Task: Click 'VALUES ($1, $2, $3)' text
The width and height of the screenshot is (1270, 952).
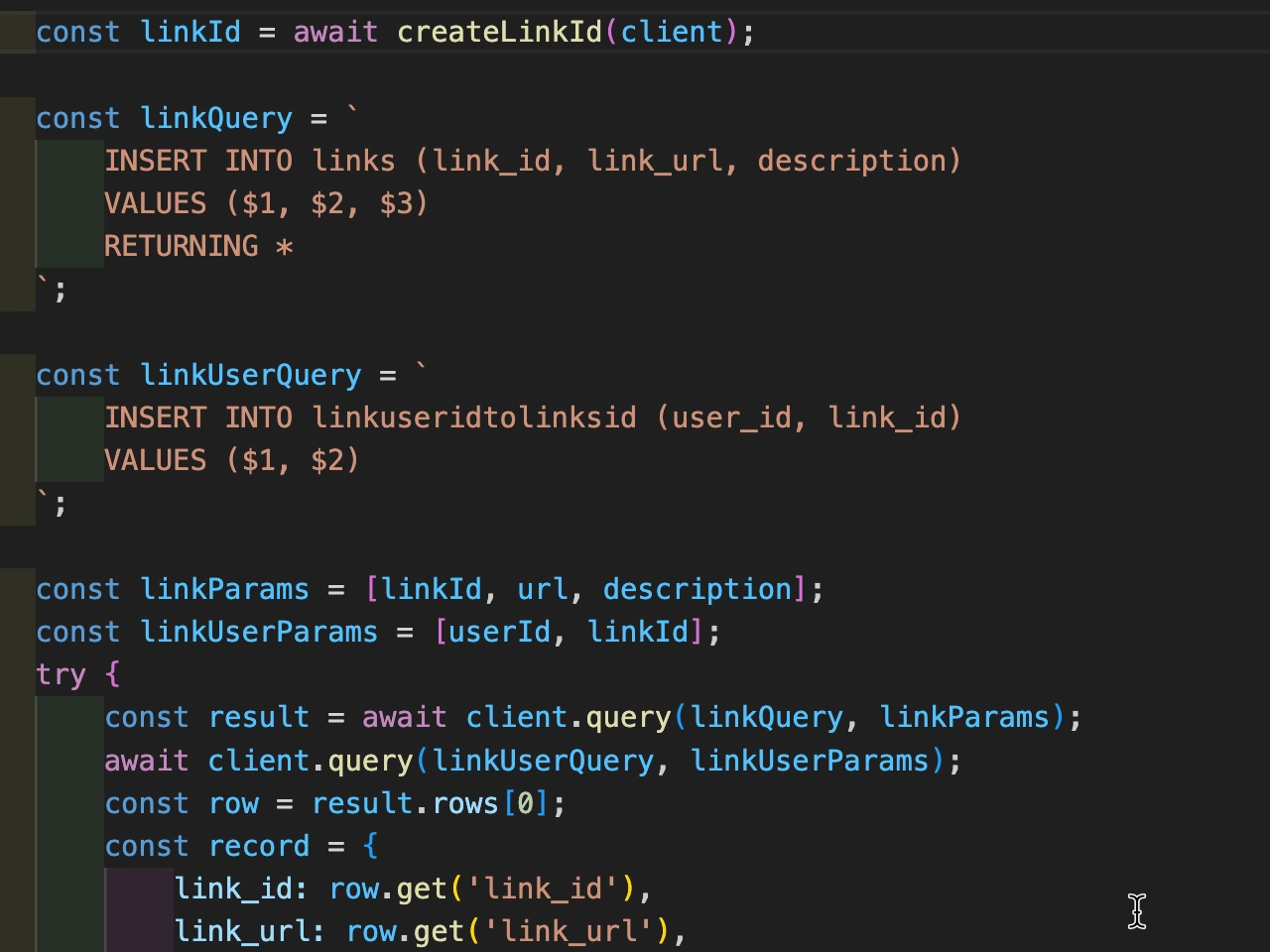Action: click(266, 203)
